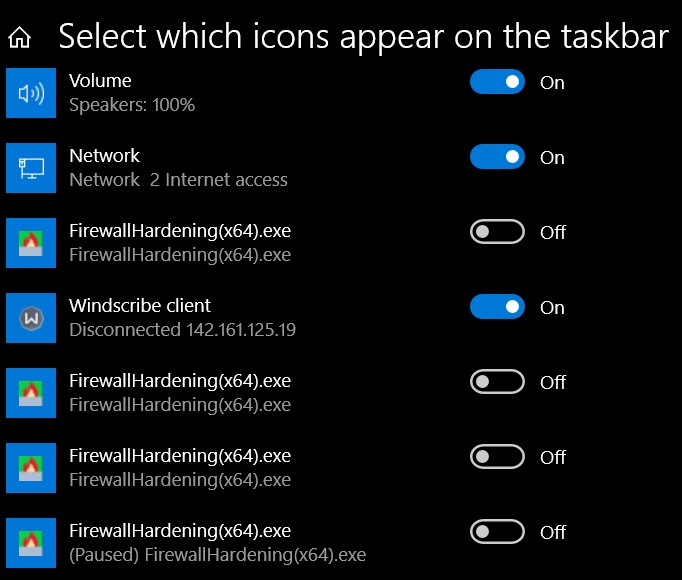Click the FirewallHardening icon directly below Network
Viewport: 682px width, 580px height.
point(31,243)
